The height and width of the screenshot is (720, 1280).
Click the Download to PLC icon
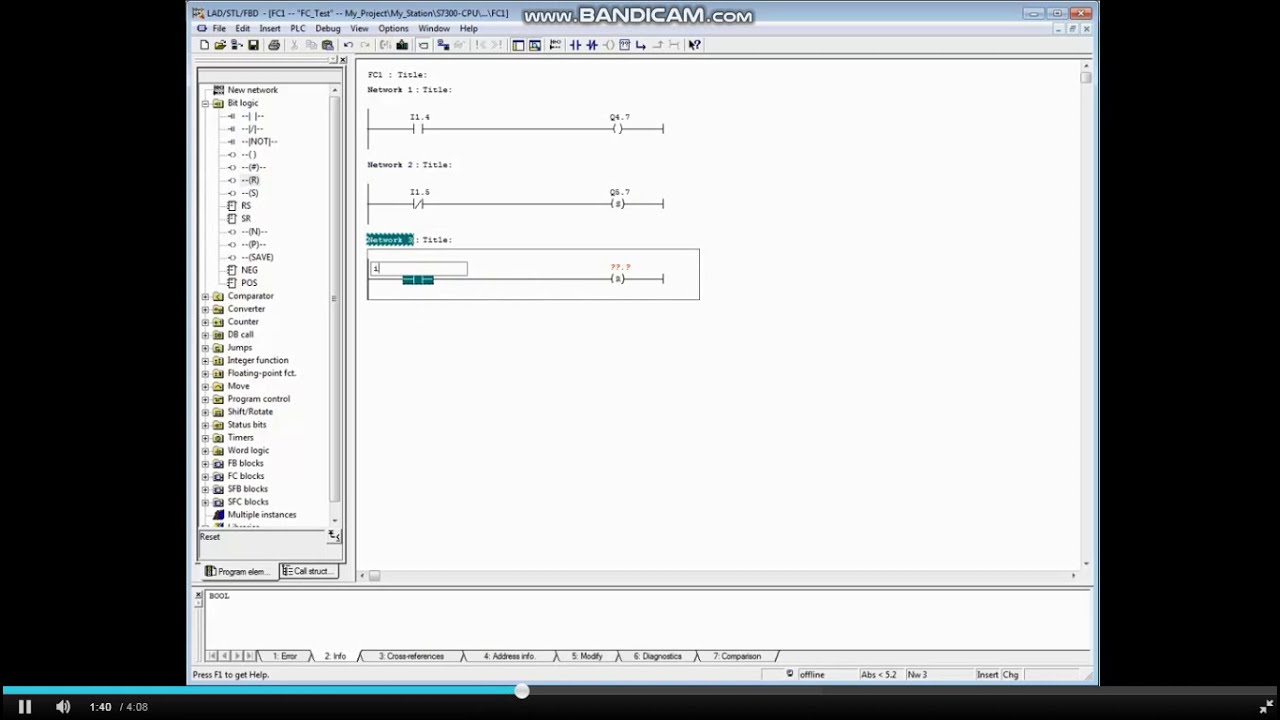pyautogui.click(x=402, y=45)
